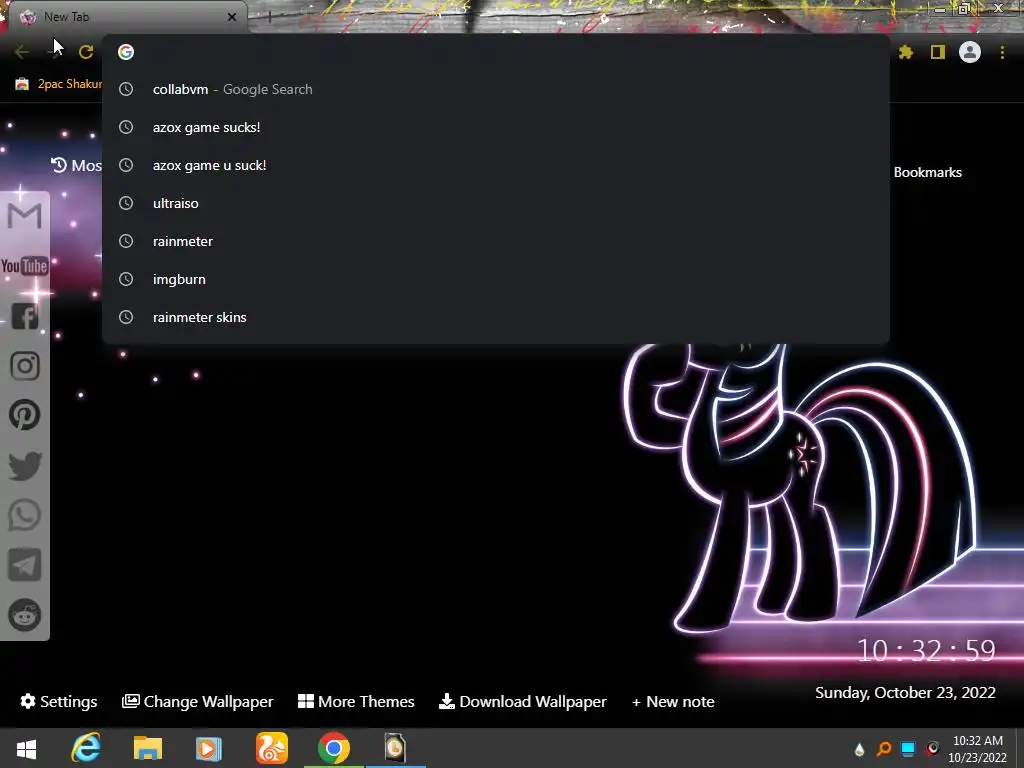Viewport: 1024px width, 768px height.
Task: Close the New Tab tab
Action: 232,17
